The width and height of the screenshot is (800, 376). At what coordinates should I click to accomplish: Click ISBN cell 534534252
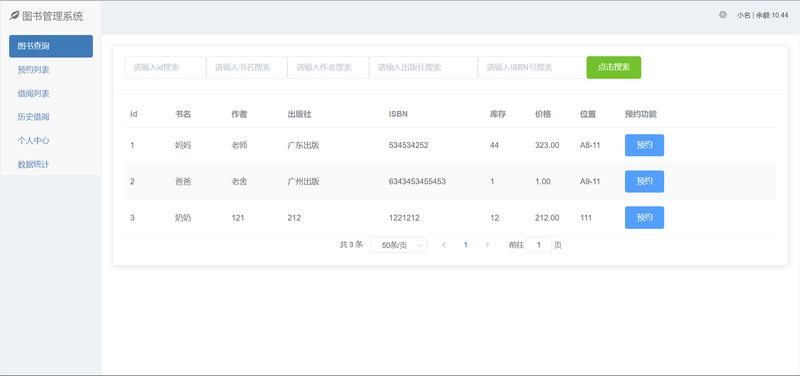pos(409,145)
